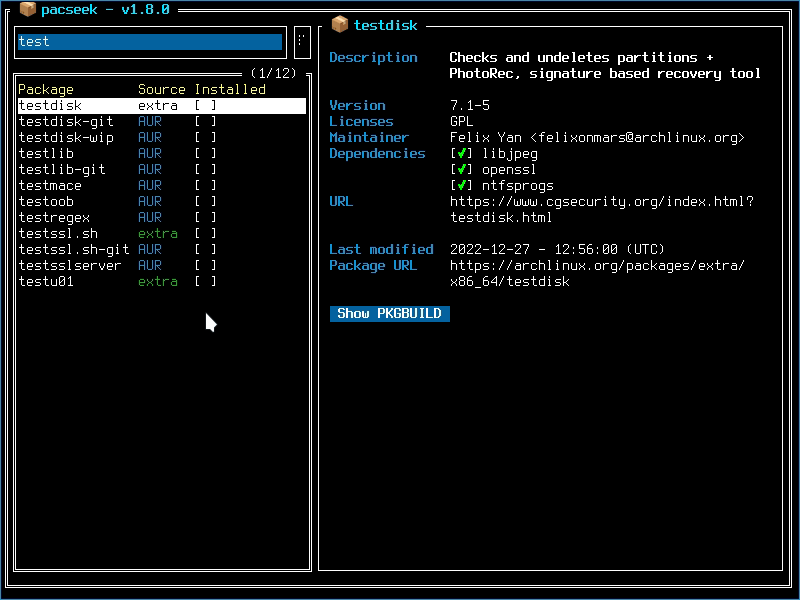Image resolution: width=800 pixels, height=600 pixels.
Task: Toggle the Installed checkbox for testu01
Action: click(204, 281)
